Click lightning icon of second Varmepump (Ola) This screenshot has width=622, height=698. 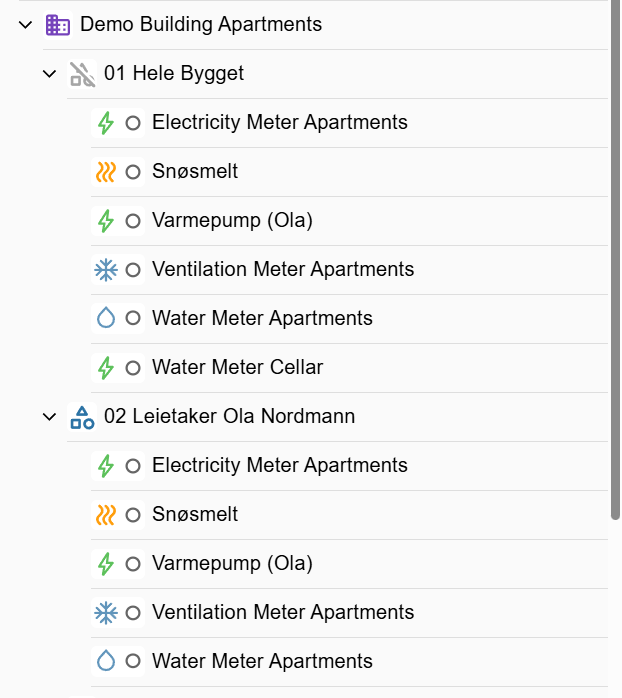(x=106, y=564)
